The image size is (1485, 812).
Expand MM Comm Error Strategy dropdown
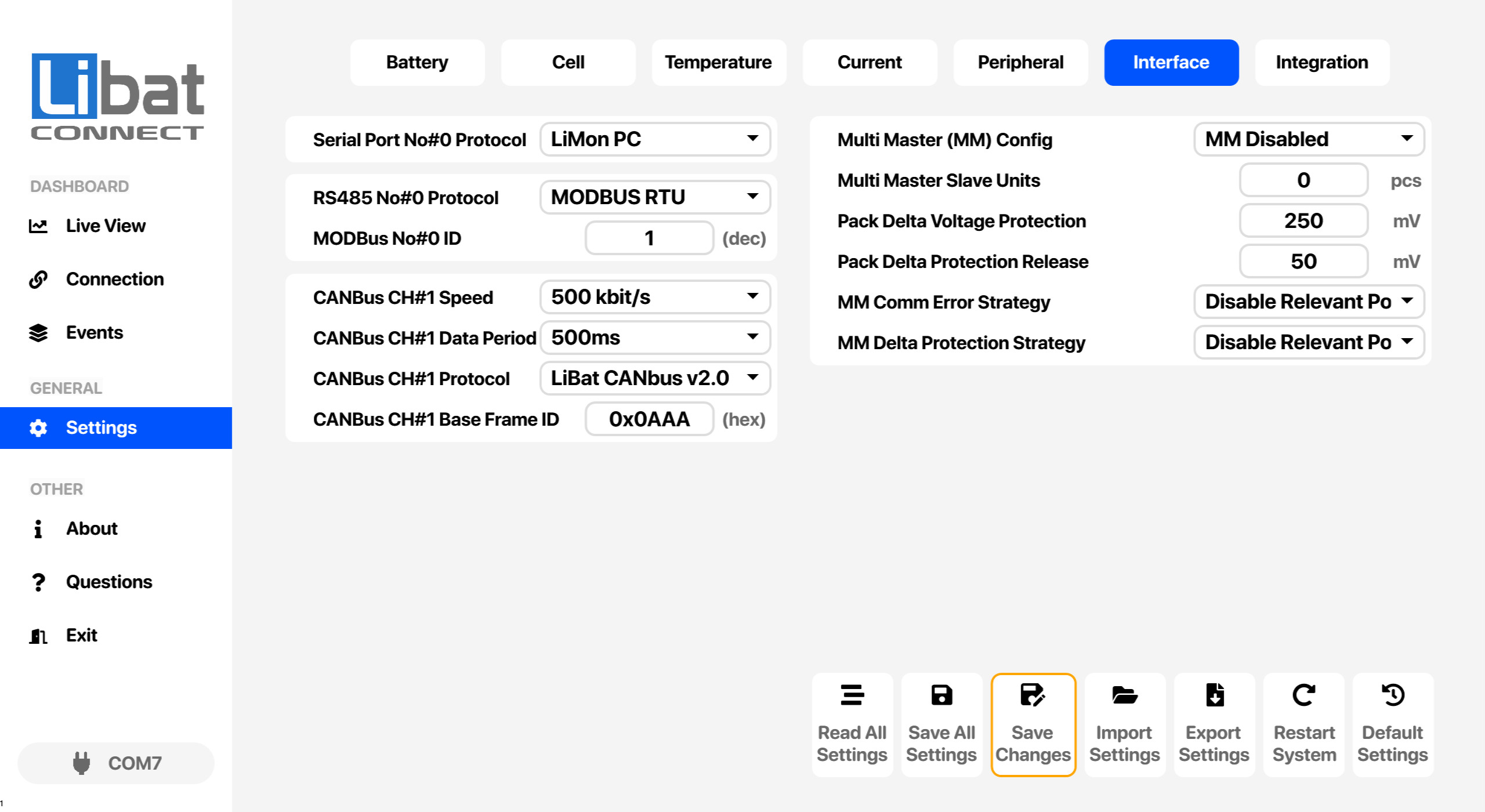(x=1309, y=302)
